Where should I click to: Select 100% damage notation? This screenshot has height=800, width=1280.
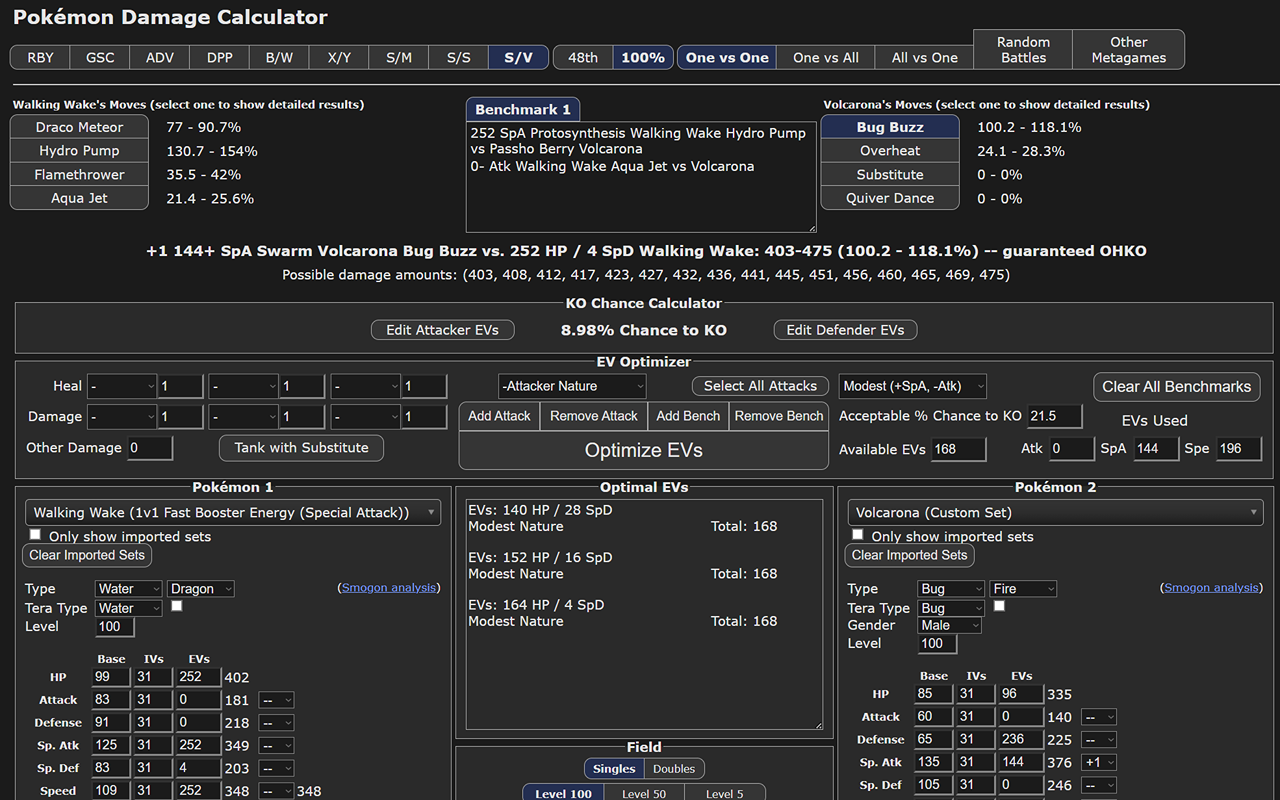point(643,57)
